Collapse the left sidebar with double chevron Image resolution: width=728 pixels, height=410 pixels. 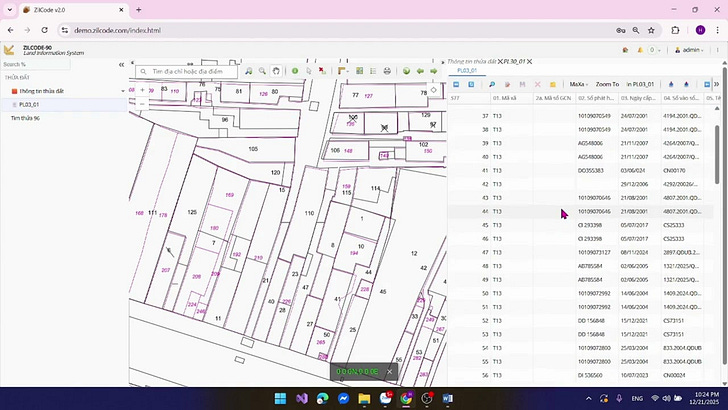pos(122,64)
